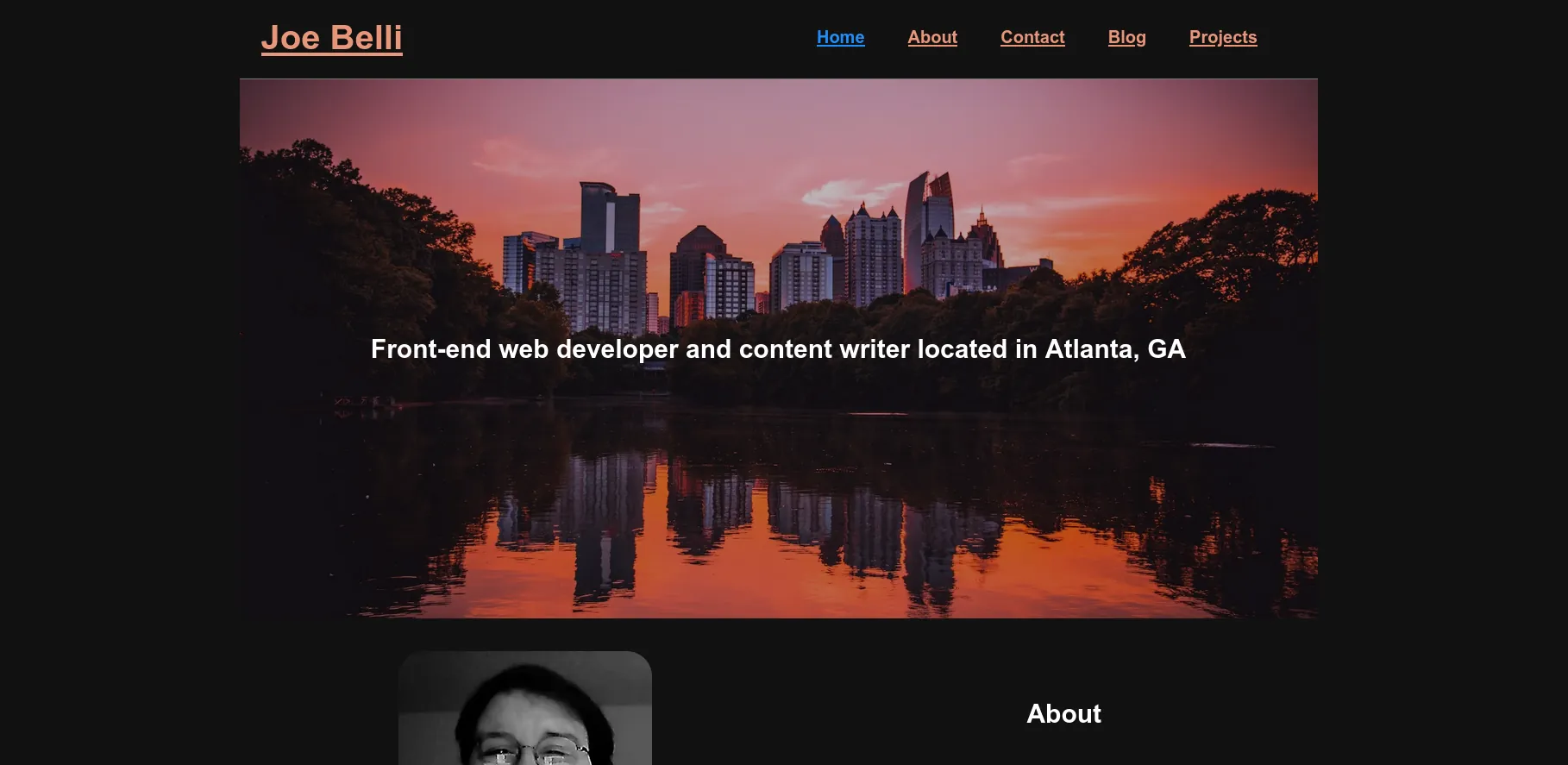Navigate to the Blog link
Screen dimensions: 1568x765
pyautogui.click(x=1126, y=37)
